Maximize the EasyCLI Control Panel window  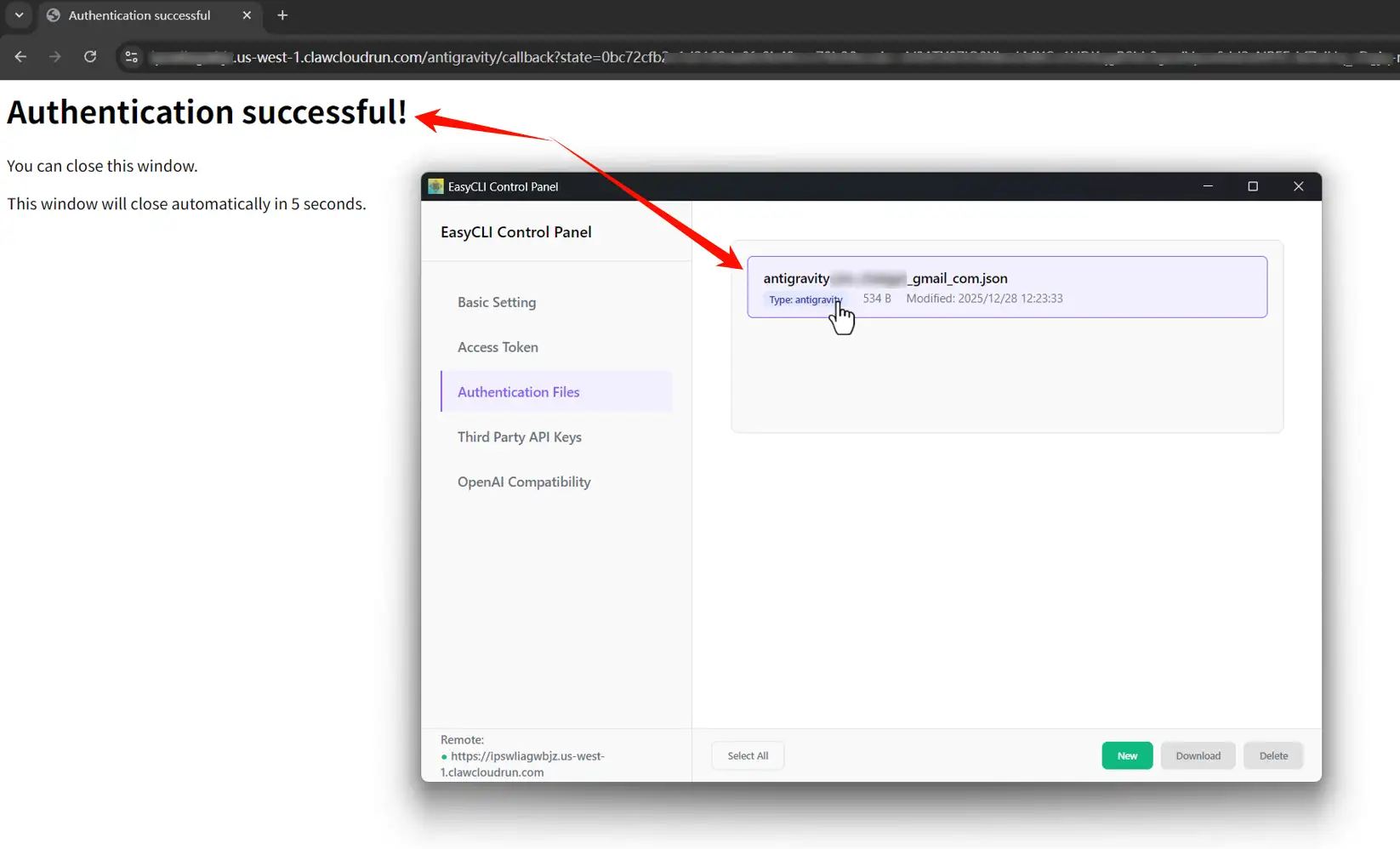(x=1253, y=186)
